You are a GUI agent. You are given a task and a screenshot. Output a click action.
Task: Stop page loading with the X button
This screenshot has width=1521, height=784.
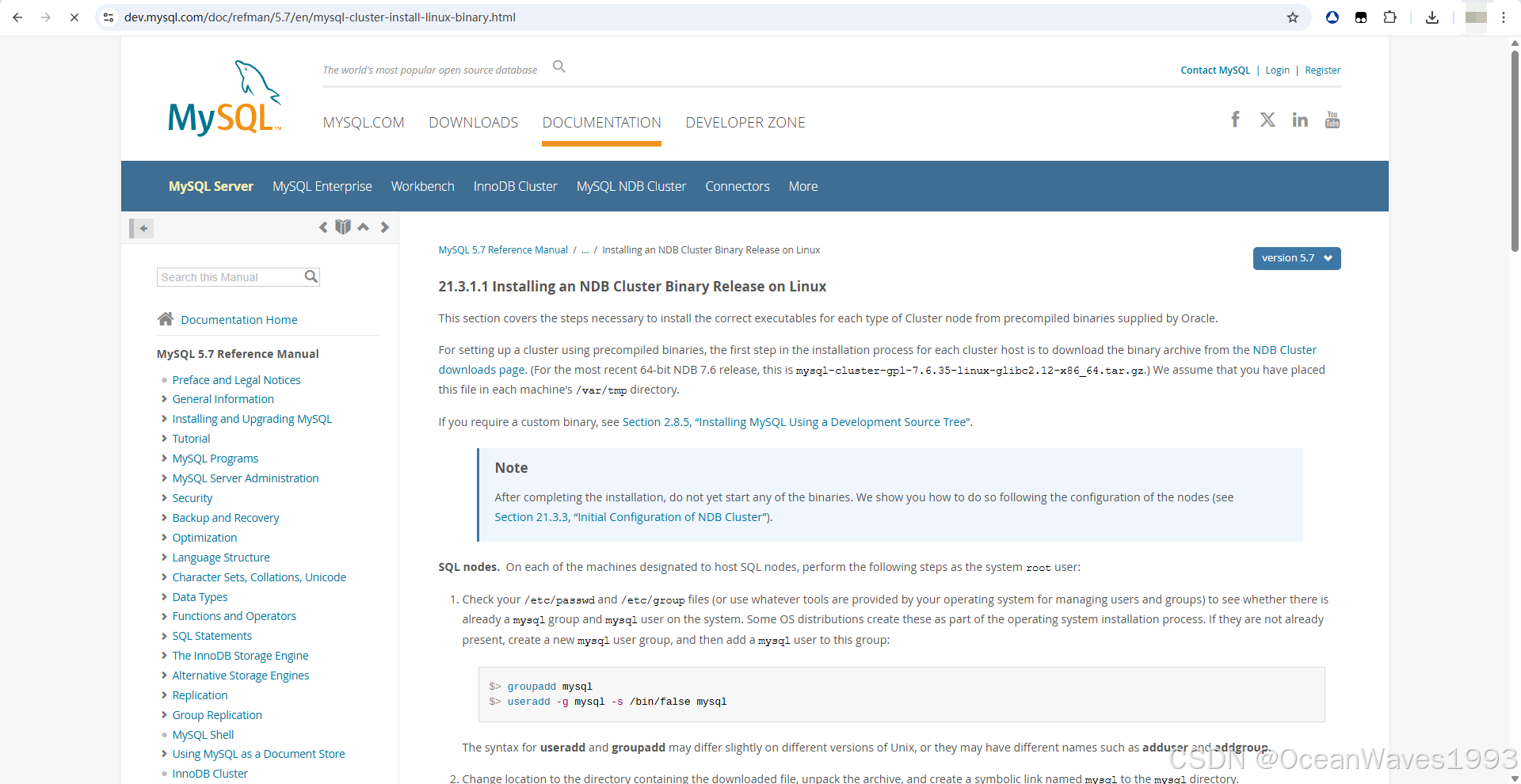coord(74,17)
